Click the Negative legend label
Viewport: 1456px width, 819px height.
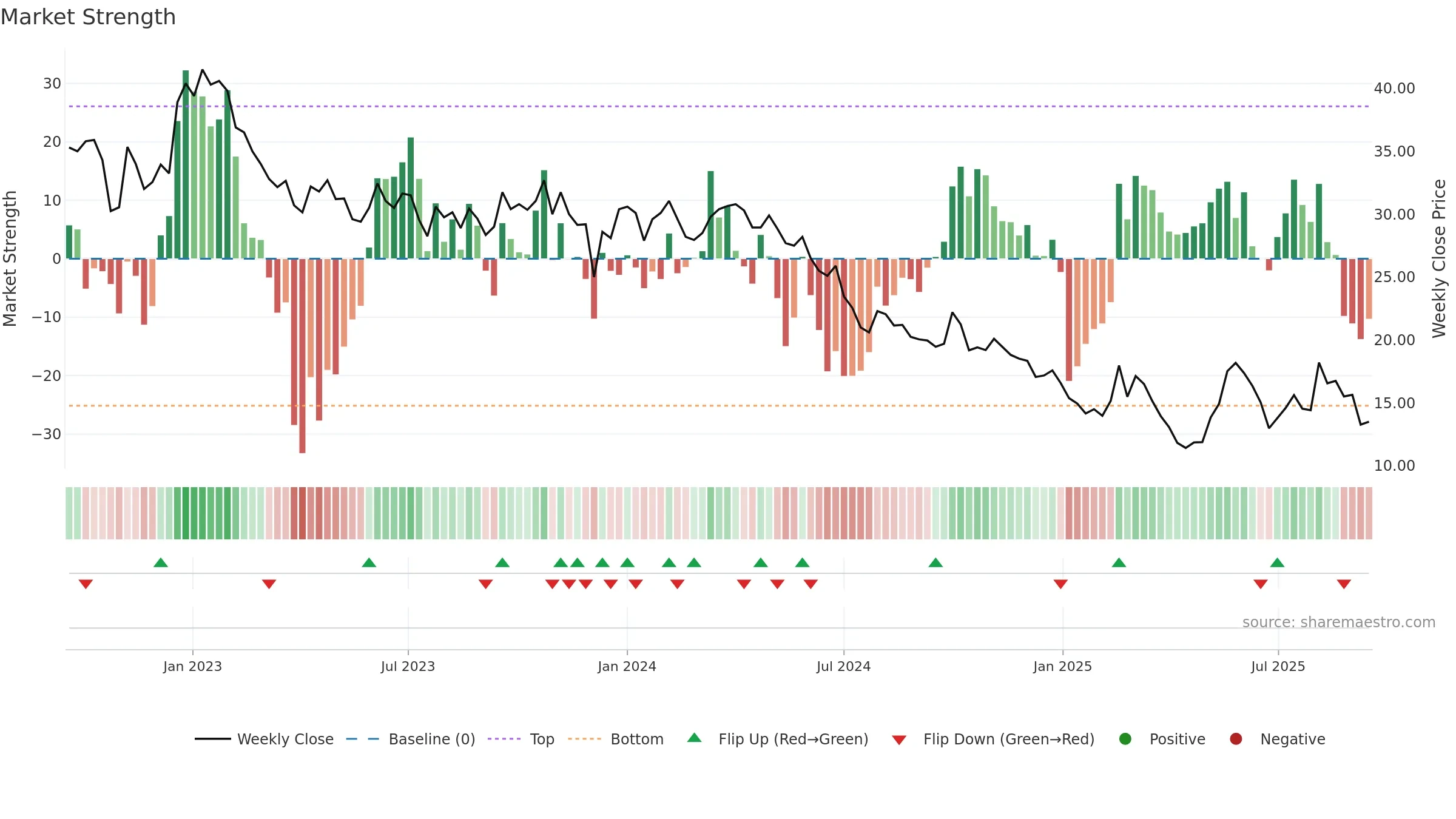click(1293, 739)
